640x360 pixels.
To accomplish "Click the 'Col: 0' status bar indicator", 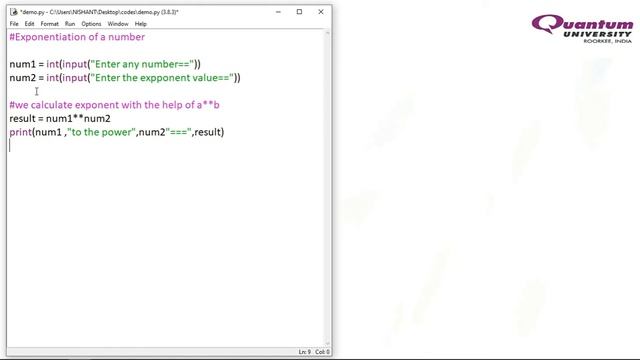I will coord(322,352).
